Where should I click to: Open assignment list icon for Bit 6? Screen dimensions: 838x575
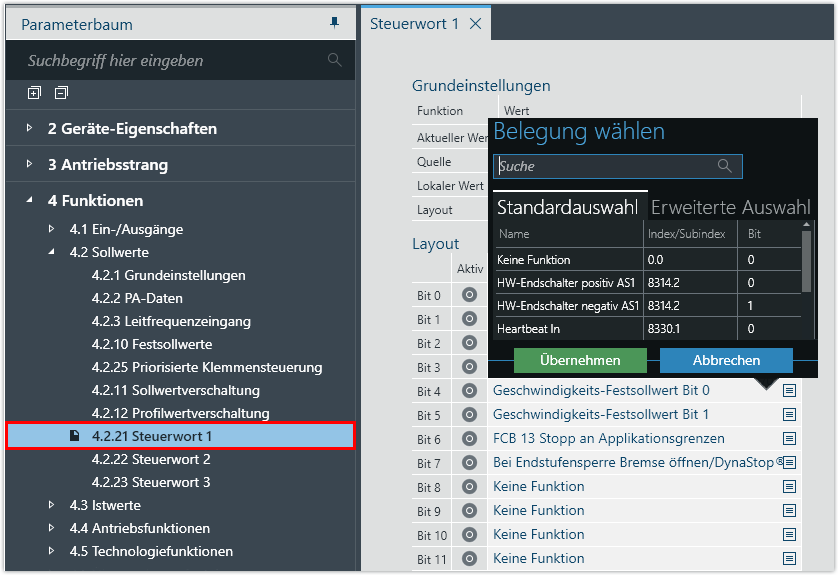pyautogui.click(x=789, y=438)
